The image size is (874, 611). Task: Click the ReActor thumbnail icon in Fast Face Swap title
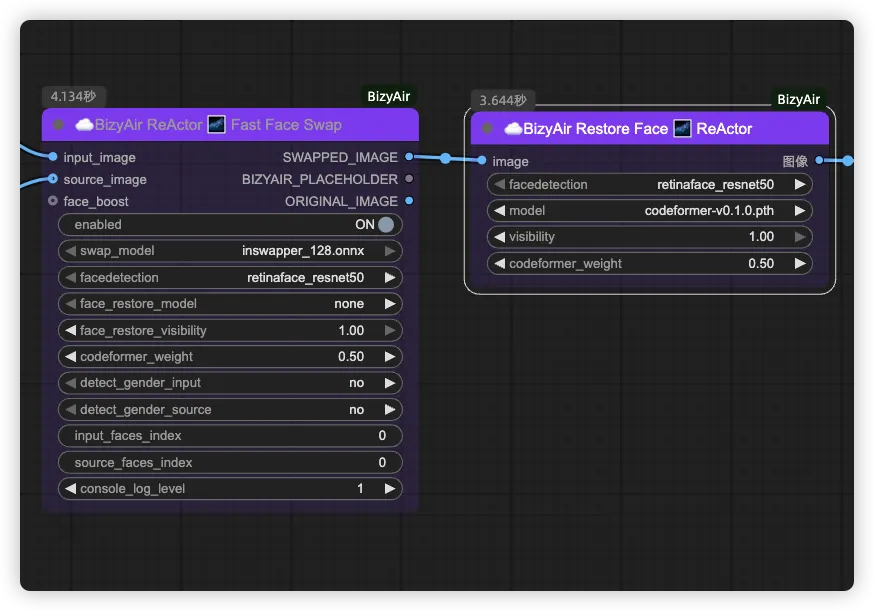(216, 124)
